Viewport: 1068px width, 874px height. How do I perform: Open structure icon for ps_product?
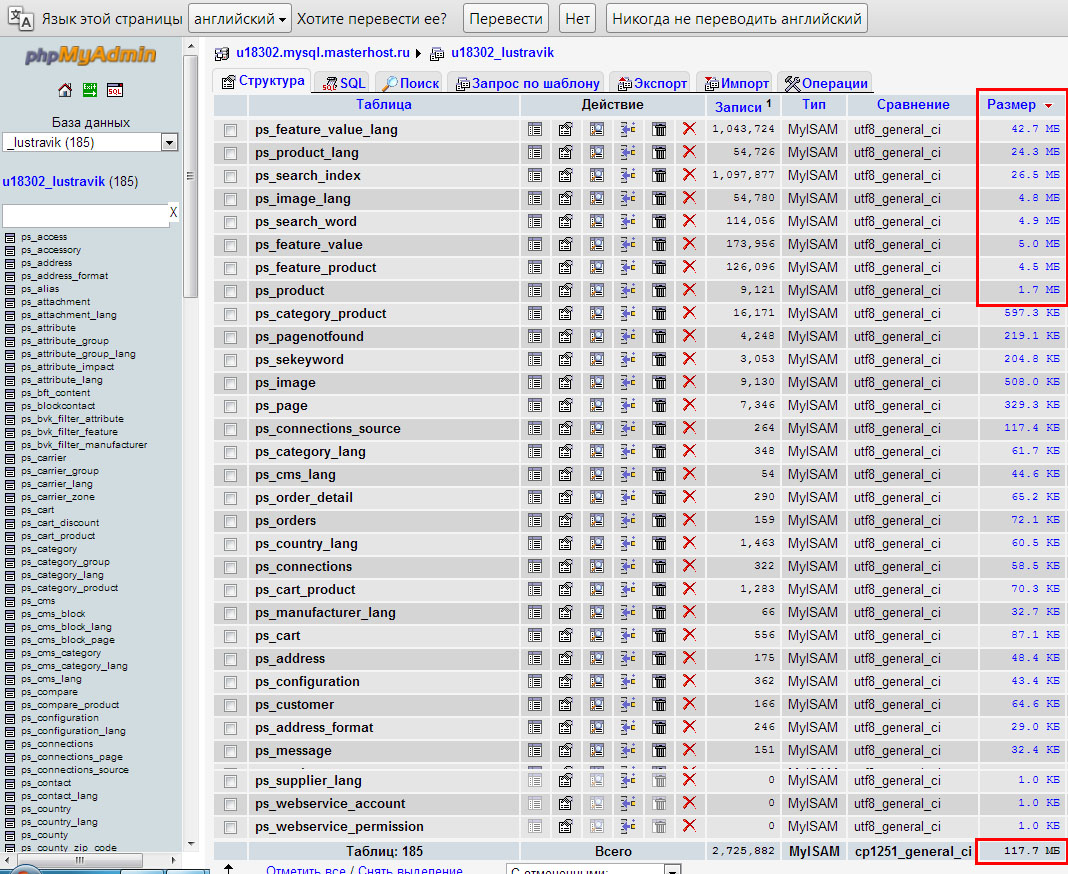point(565,290)
